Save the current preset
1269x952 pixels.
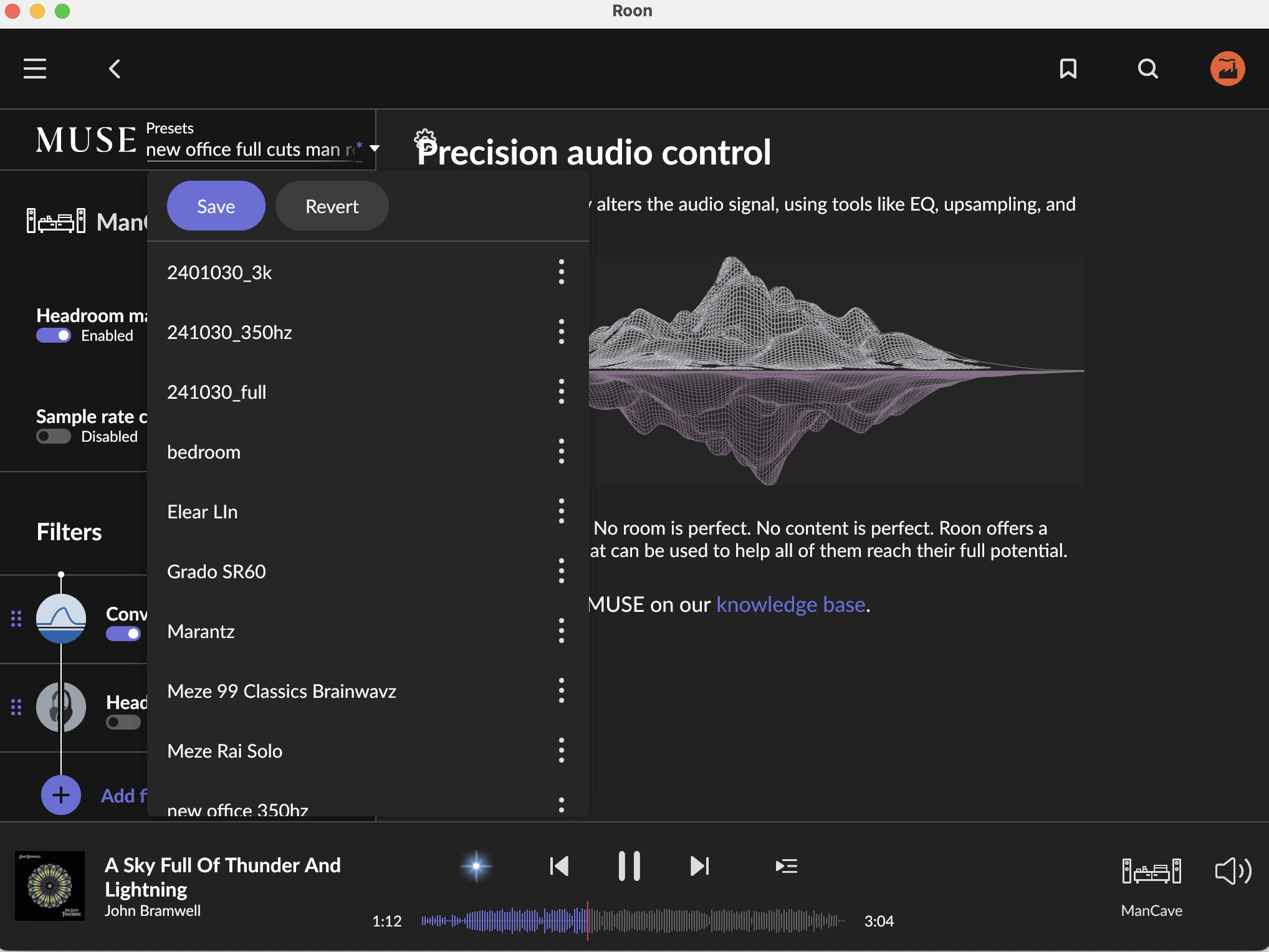(216, 206)
